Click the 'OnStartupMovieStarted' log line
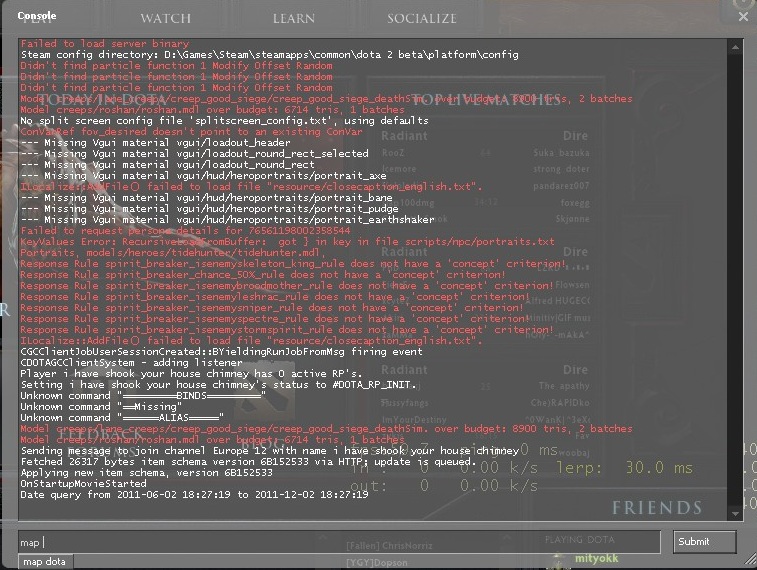 pos(83,484)
